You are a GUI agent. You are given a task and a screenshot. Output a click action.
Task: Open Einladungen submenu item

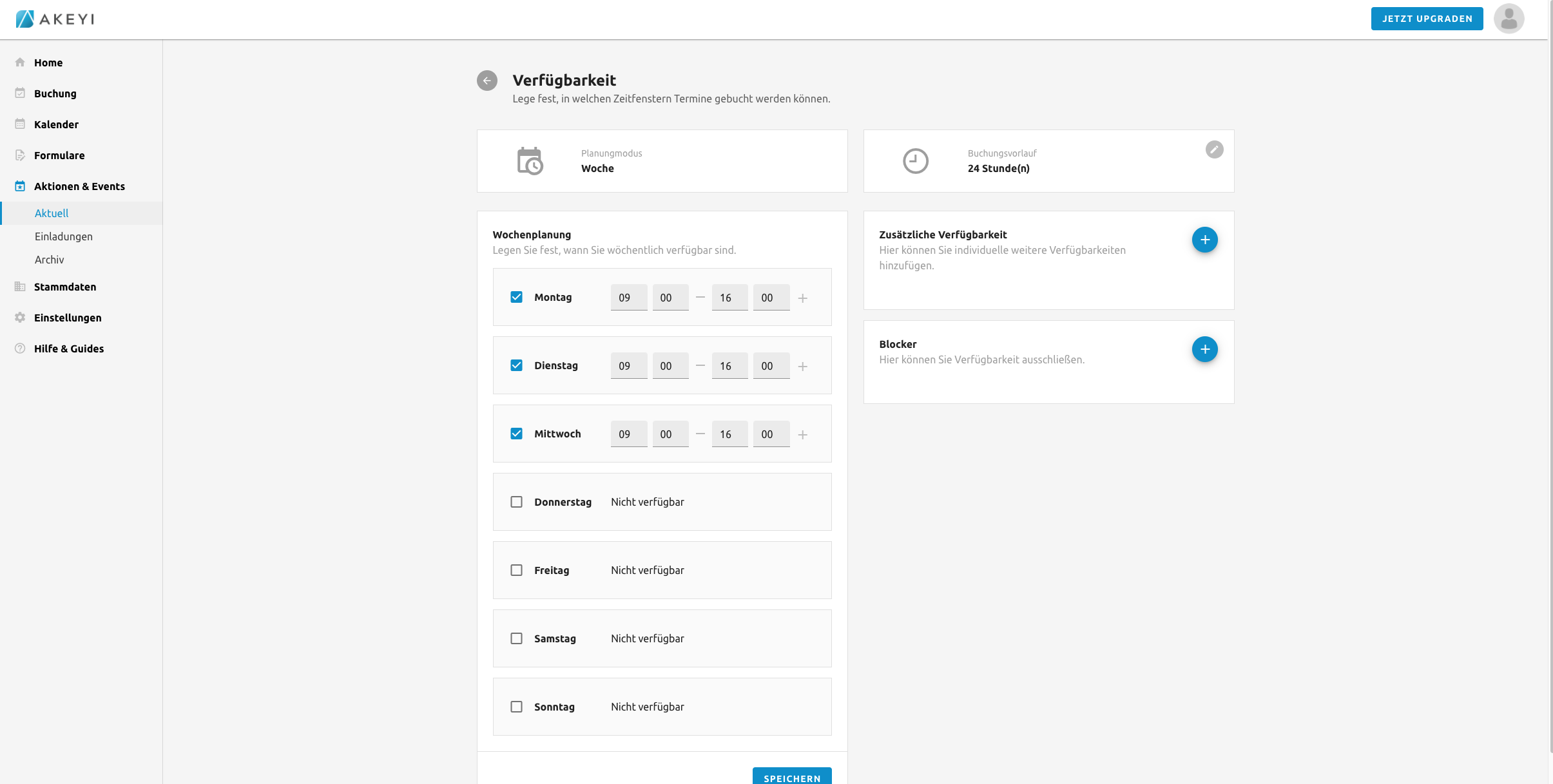(x=64, y=236)
